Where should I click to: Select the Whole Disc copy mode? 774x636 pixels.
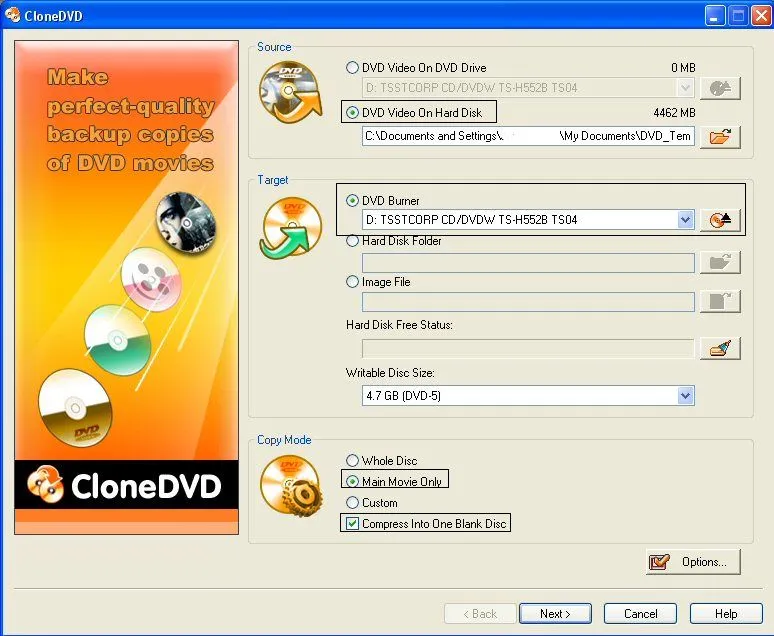[x=352, y=461]
